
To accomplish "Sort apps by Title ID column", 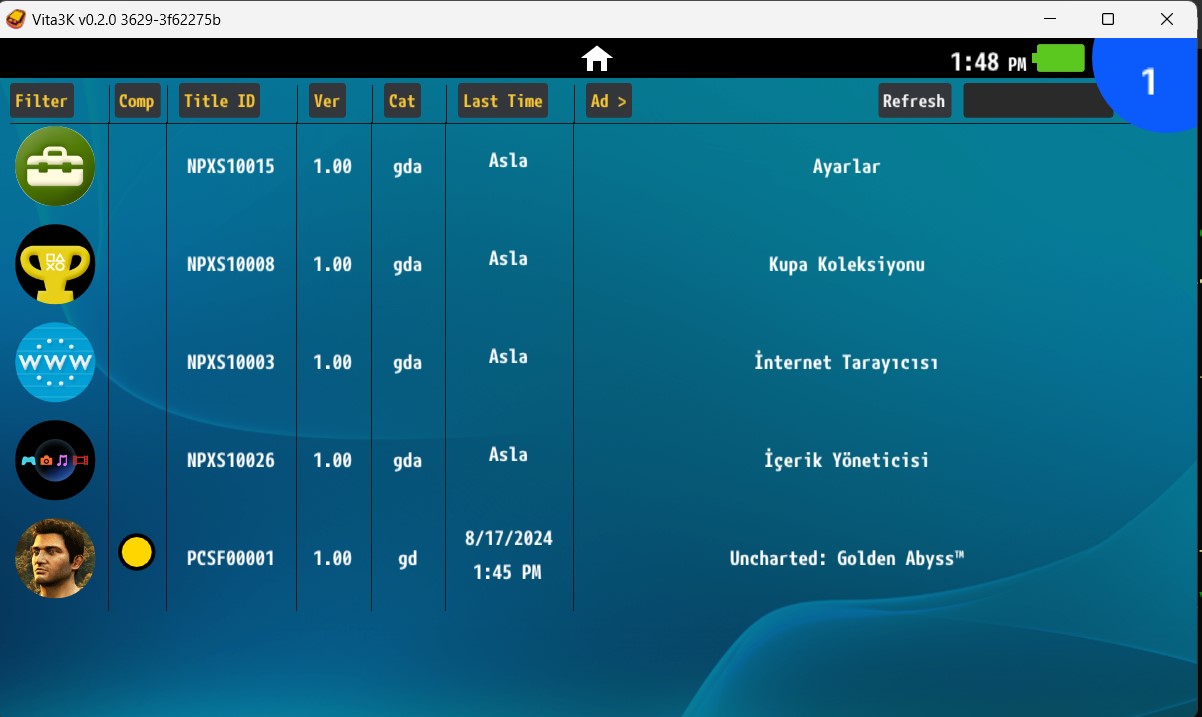I will click(220, 101).
